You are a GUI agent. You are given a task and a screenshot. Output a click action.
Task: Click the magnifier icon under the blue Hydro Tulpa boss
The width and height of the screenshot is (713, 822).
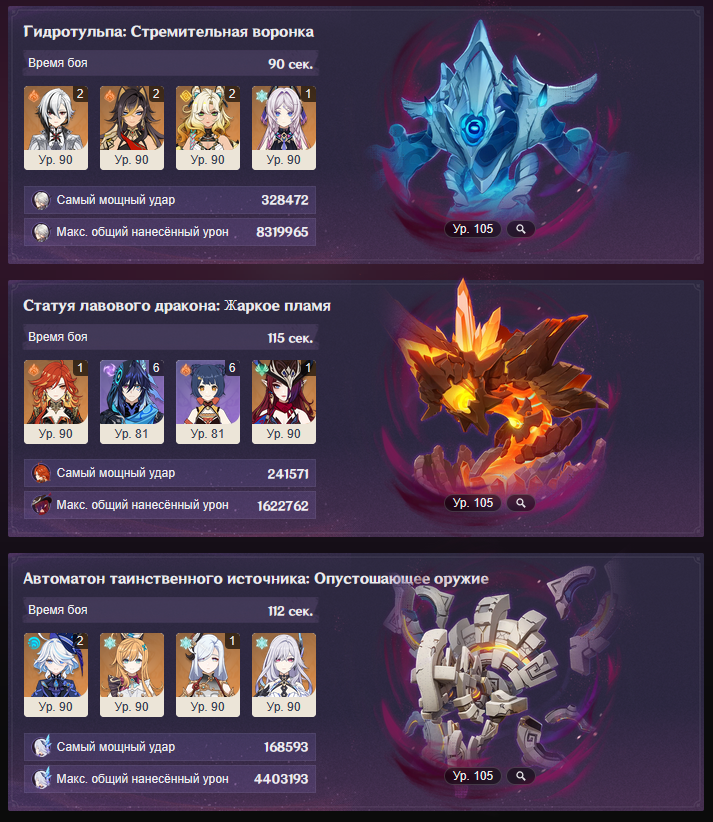point(521,229)
